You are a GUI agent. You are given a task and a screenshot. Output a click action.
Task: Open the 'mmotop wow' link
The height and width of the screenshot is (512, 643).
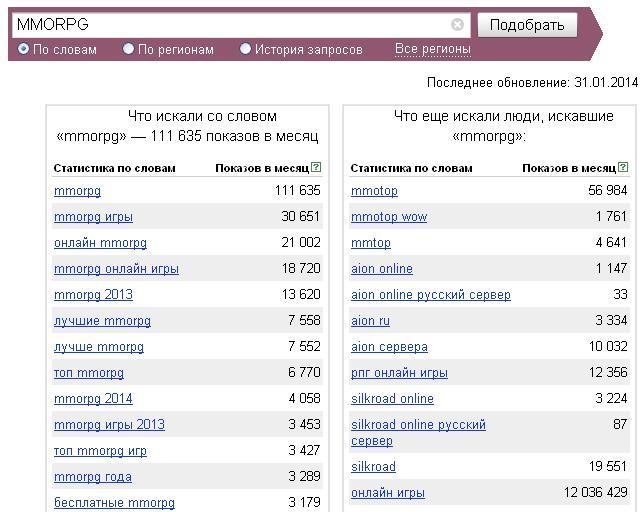(x=389, y=217)
